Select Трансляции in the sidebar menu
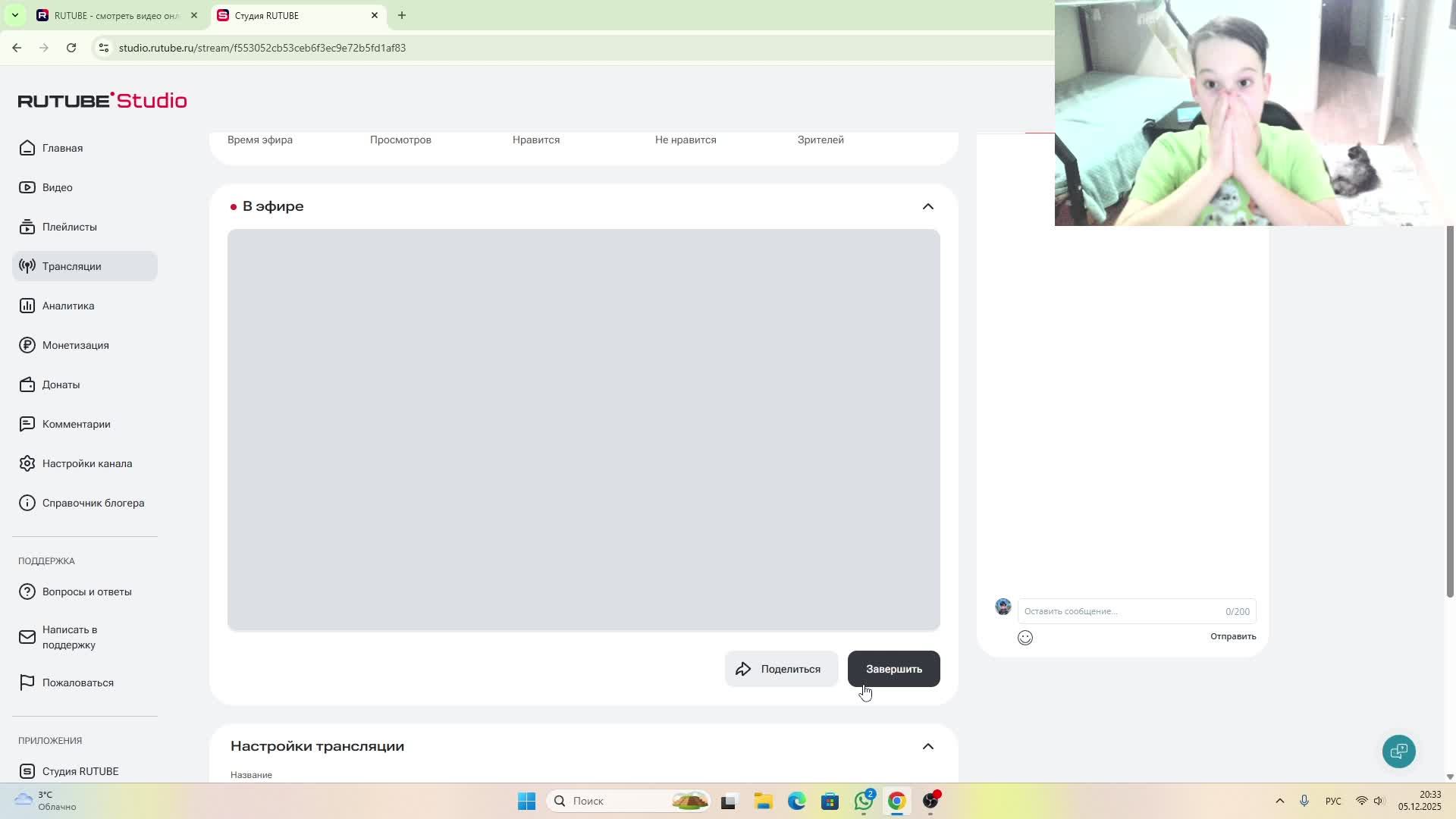1456x819 pixels. point(71,266)
